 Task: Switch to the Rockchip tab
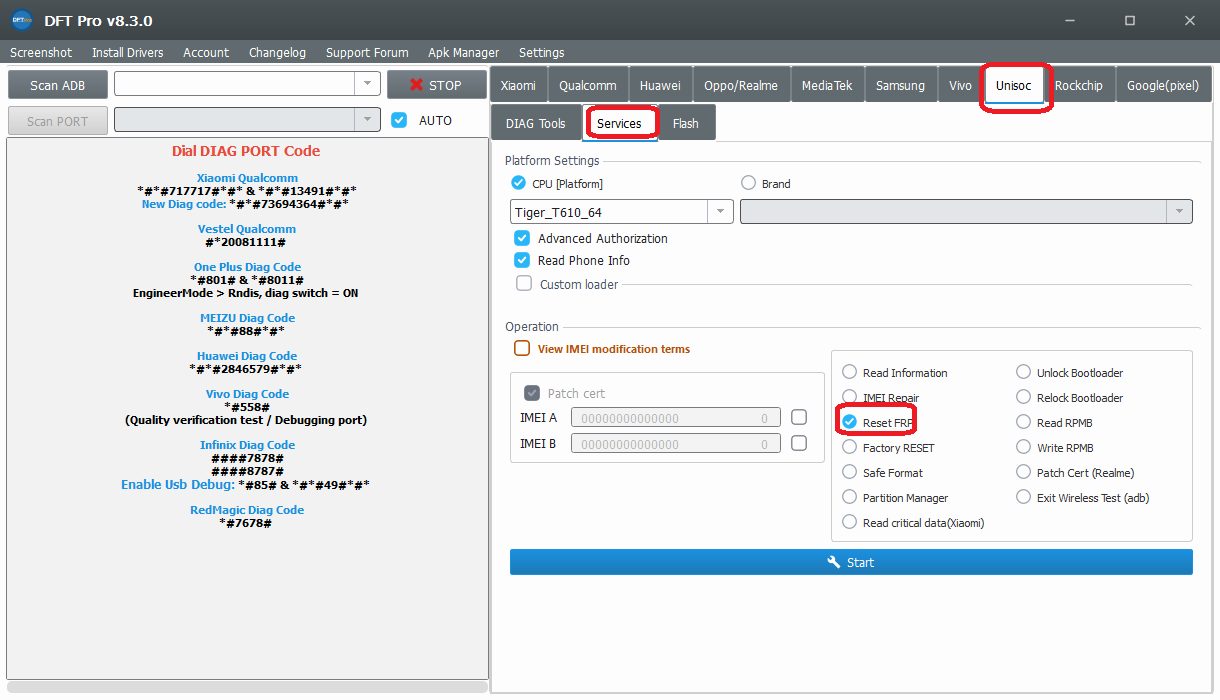pyautogui.click(x=1079, y=85)
